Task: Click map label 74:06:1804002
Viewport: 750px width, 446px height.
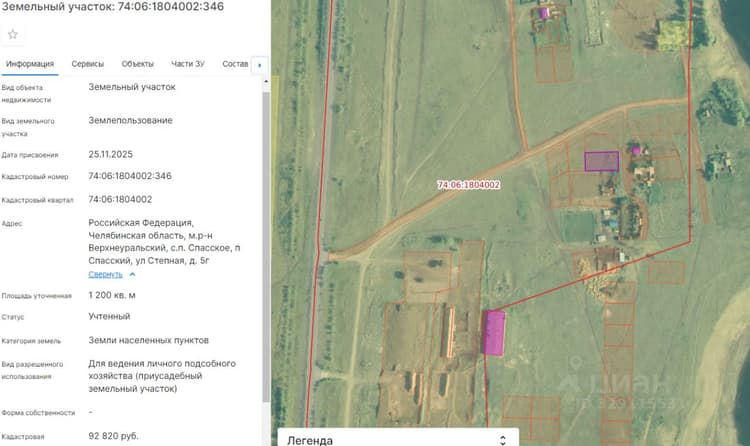Action: [x=469, y=185]
